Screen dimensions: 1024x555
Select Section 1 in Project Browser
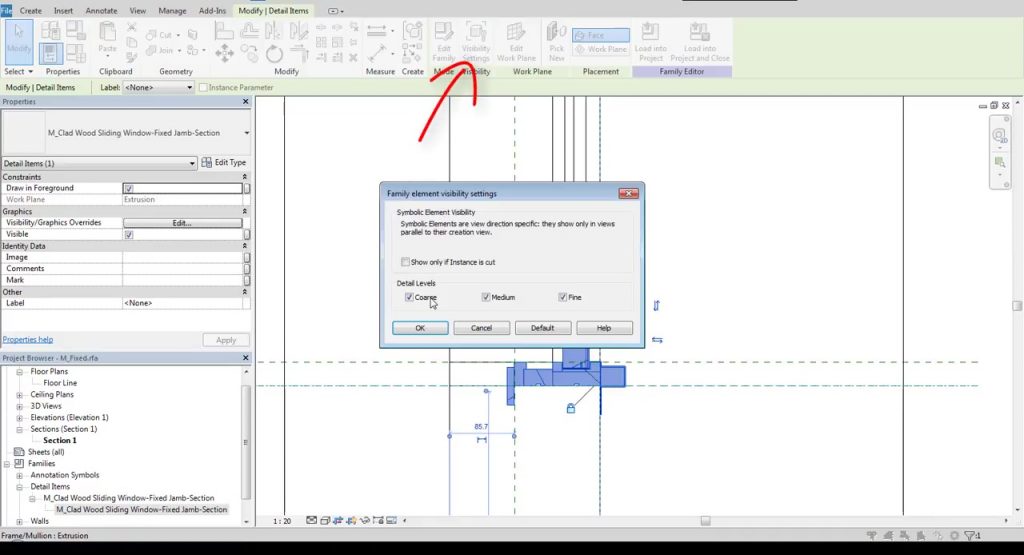[x=60, y=440]
